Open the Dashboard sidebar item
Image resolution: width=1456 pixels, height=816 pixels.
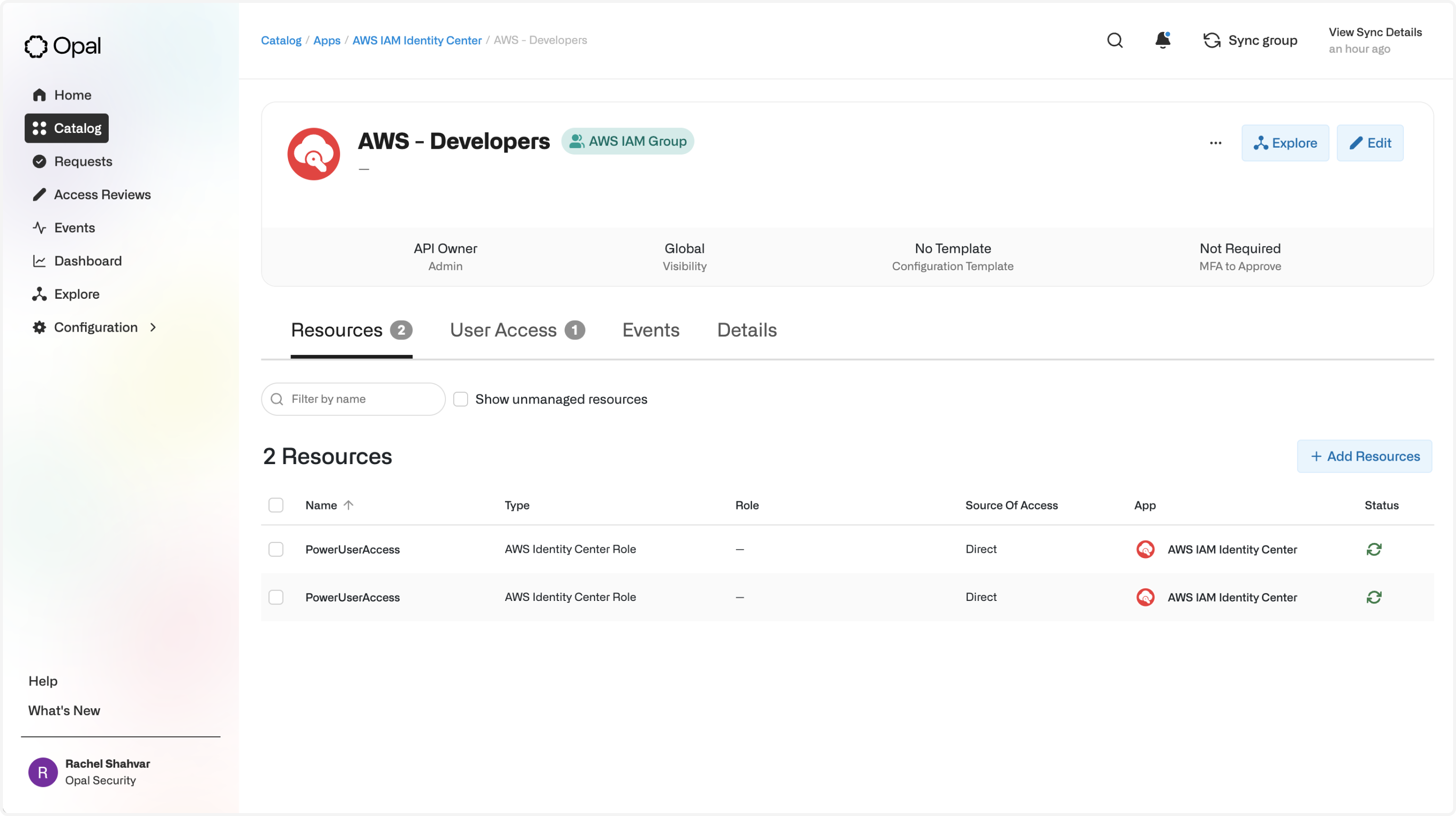(77, 261)
